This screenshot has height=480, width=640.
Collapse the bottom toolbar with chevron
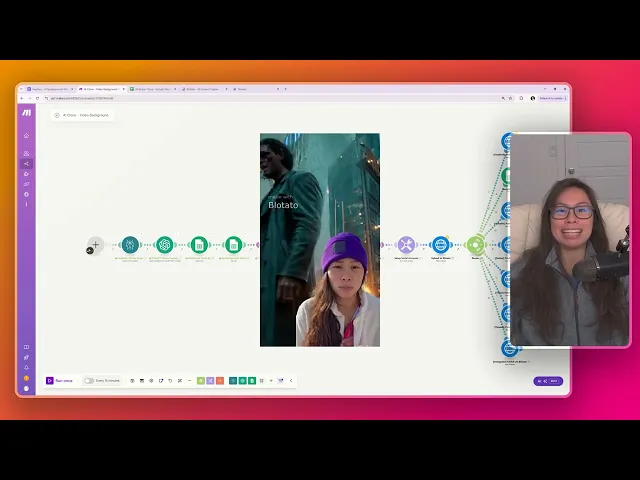tap(291, 380)
